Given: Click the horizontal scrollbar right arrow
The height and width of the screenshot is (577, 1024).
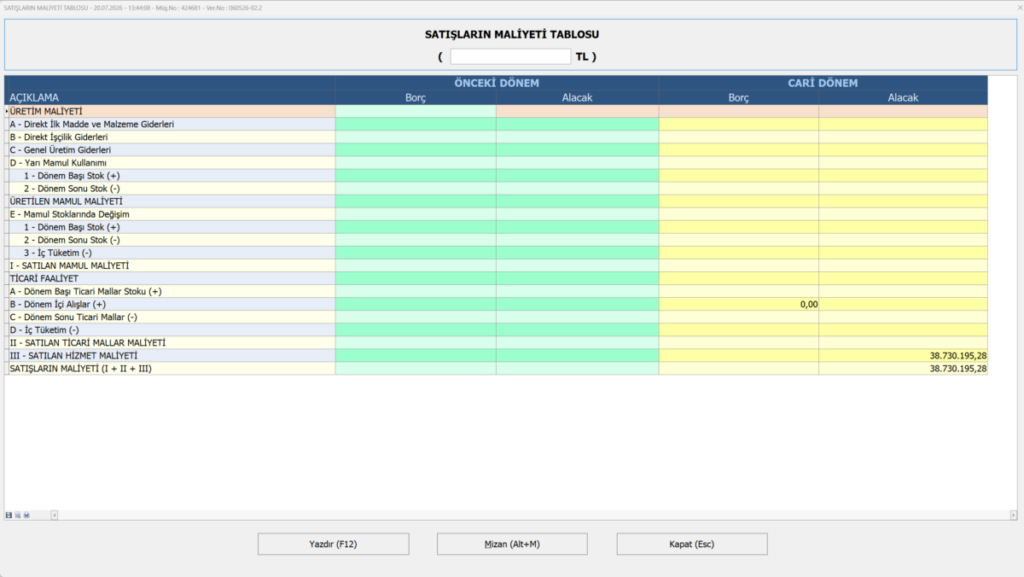Looking at the screenshot, I should tap(1014, 515).
